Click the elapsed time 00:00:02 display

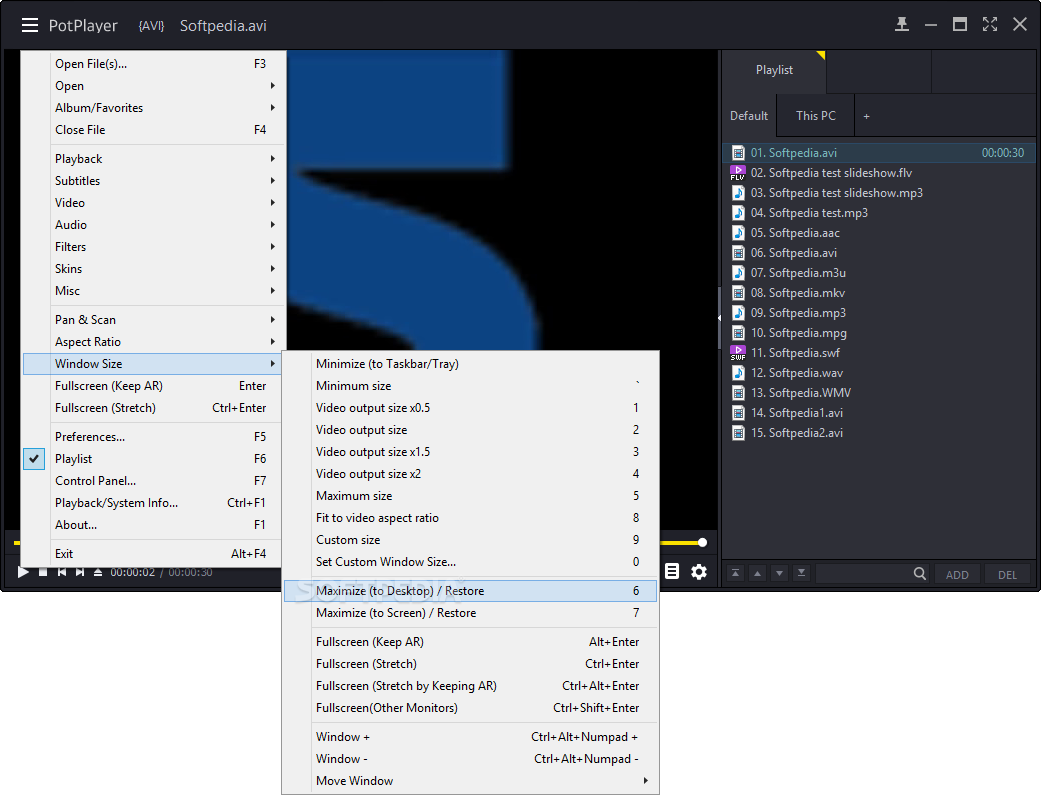(x=133, y=573)
